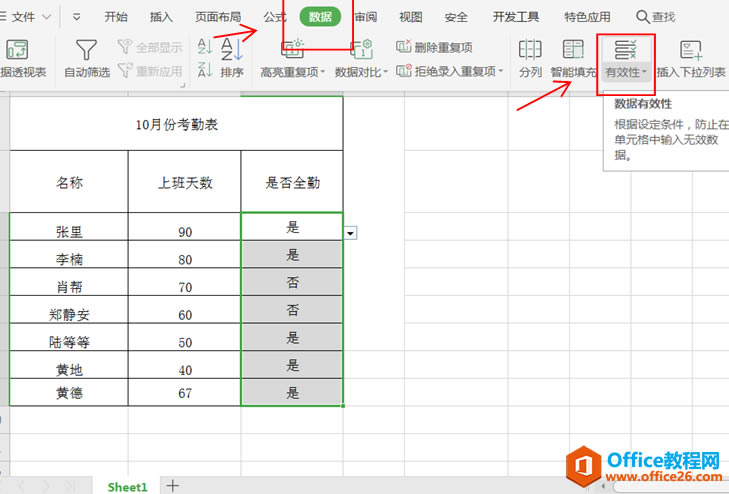Select the cell containing 陆等等
This screenshot has width=729, height=494.
[69, 337]
